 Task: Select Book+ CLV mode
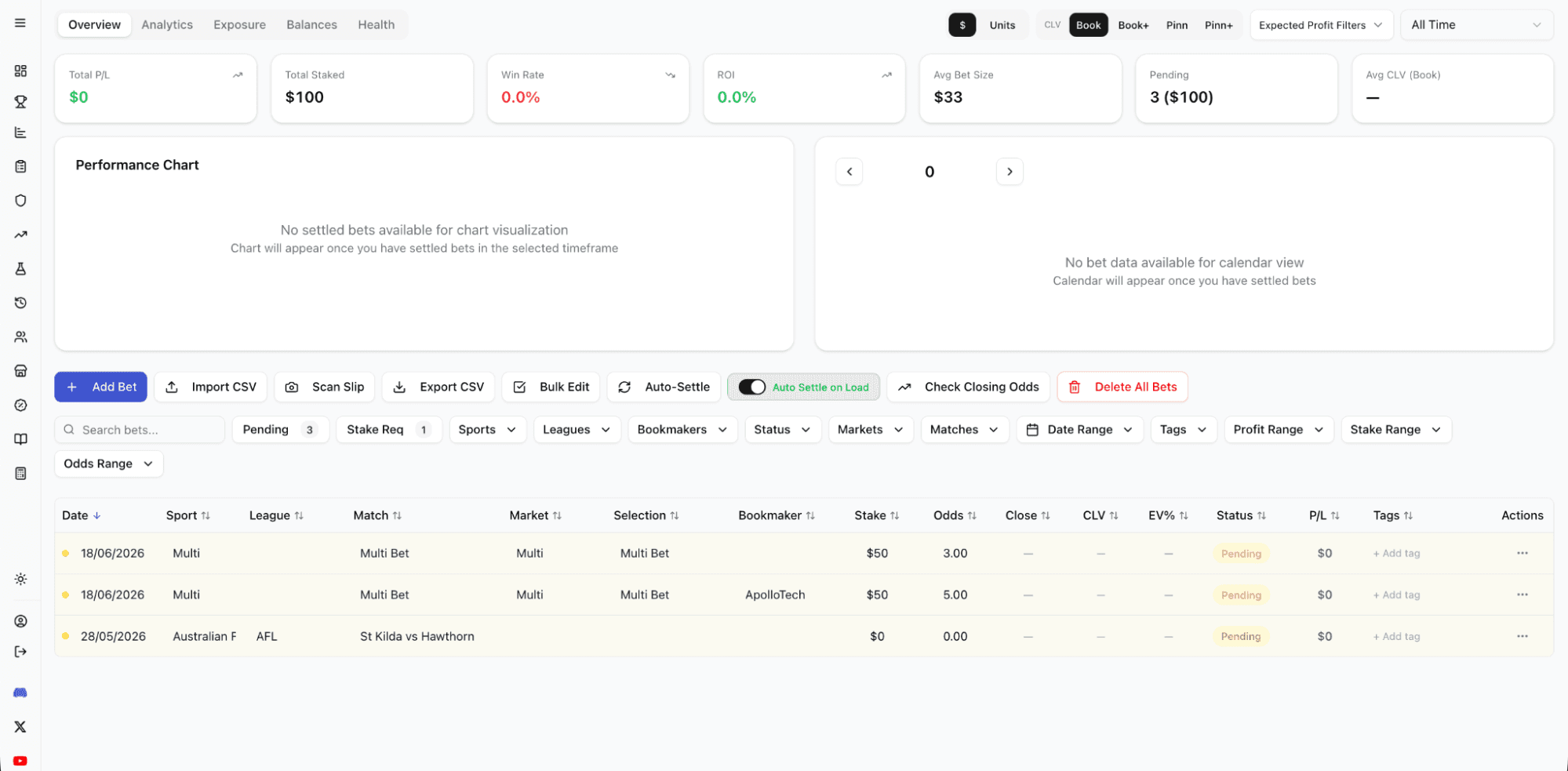(1133, 25)
